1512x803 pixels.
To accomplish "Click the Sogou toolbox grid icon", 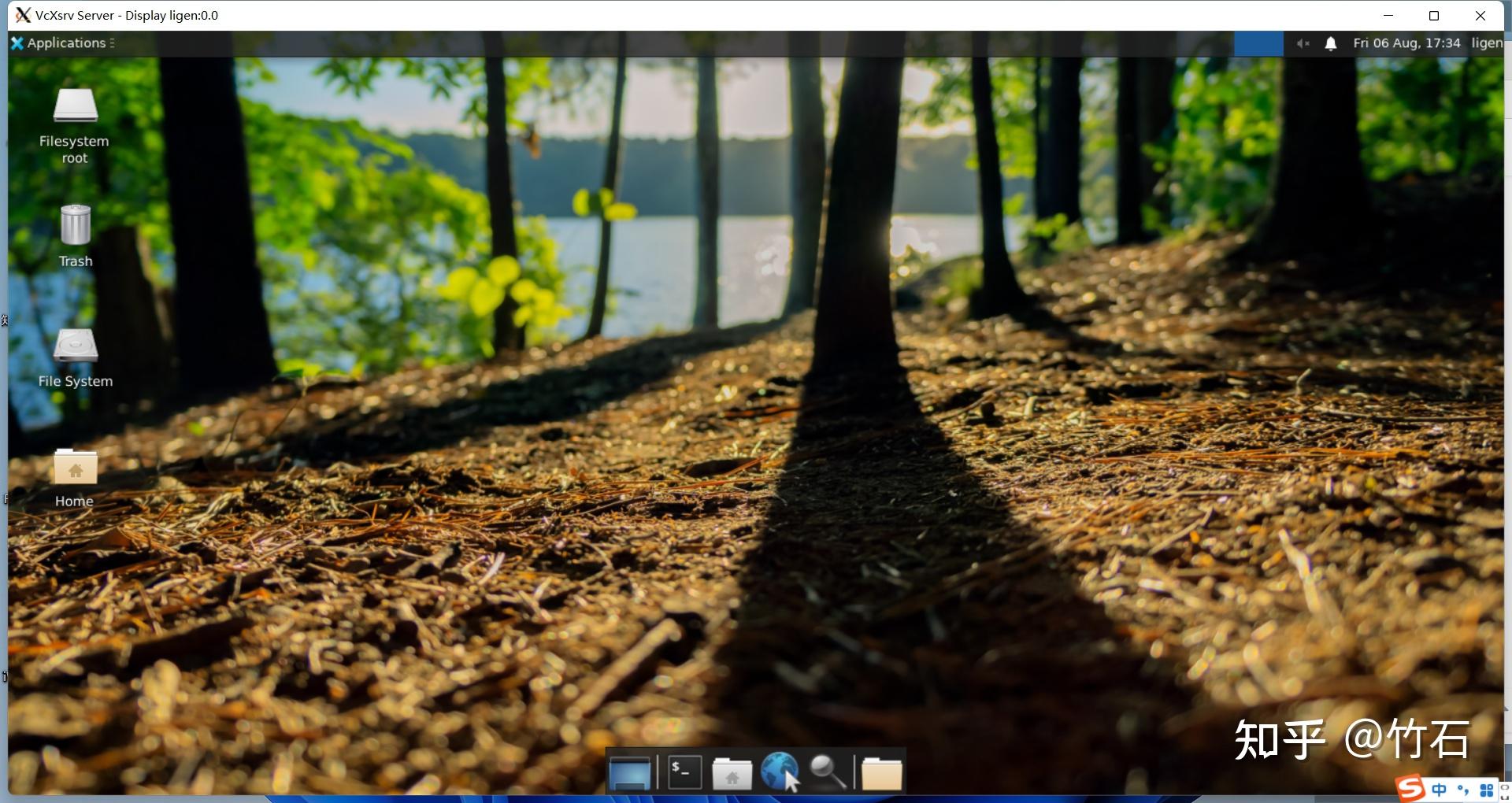I will pyautogui.click(x=1486, y=790).
